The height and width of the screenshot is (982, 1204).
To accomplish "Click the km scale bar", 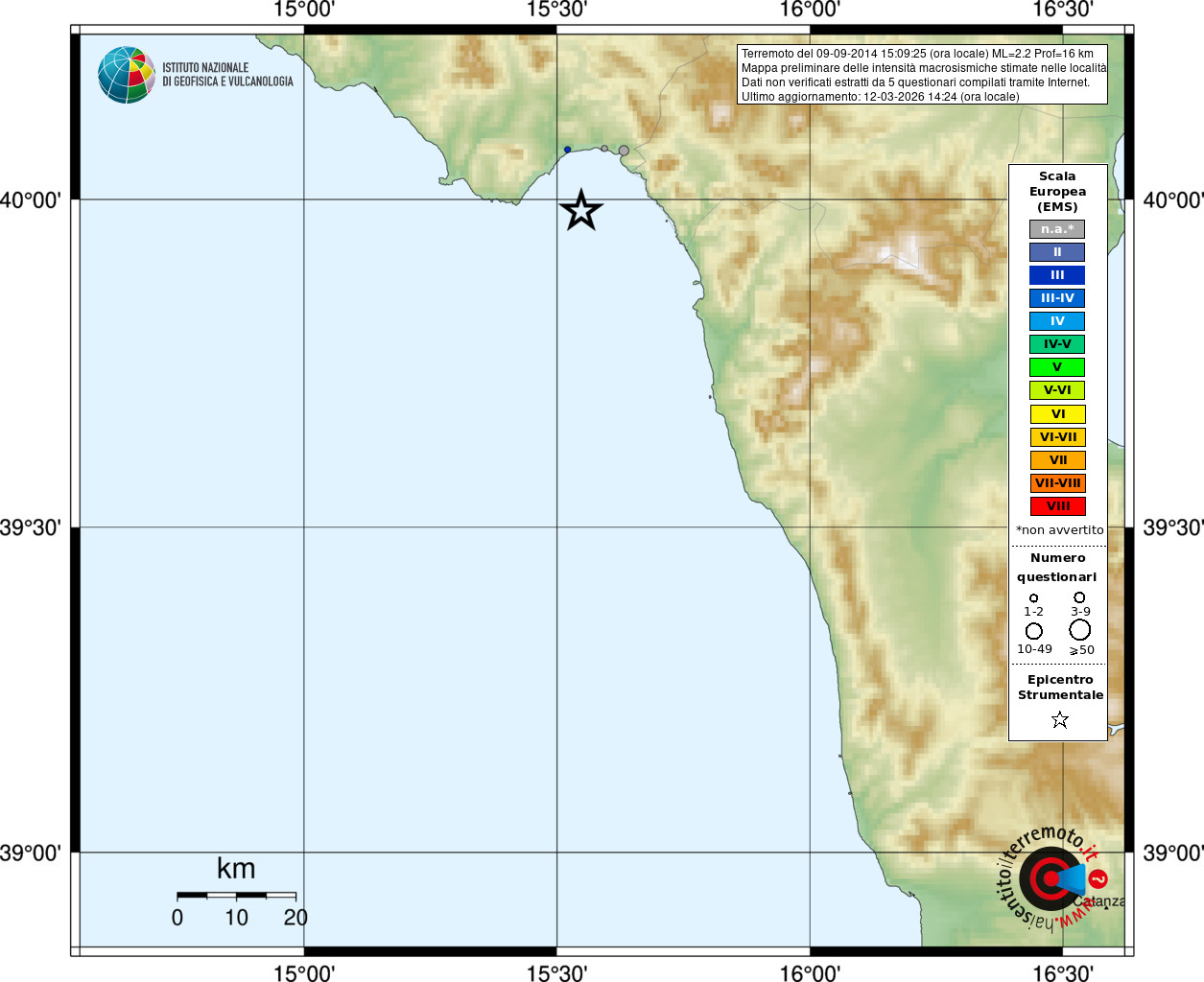I will tap(236, 896).
